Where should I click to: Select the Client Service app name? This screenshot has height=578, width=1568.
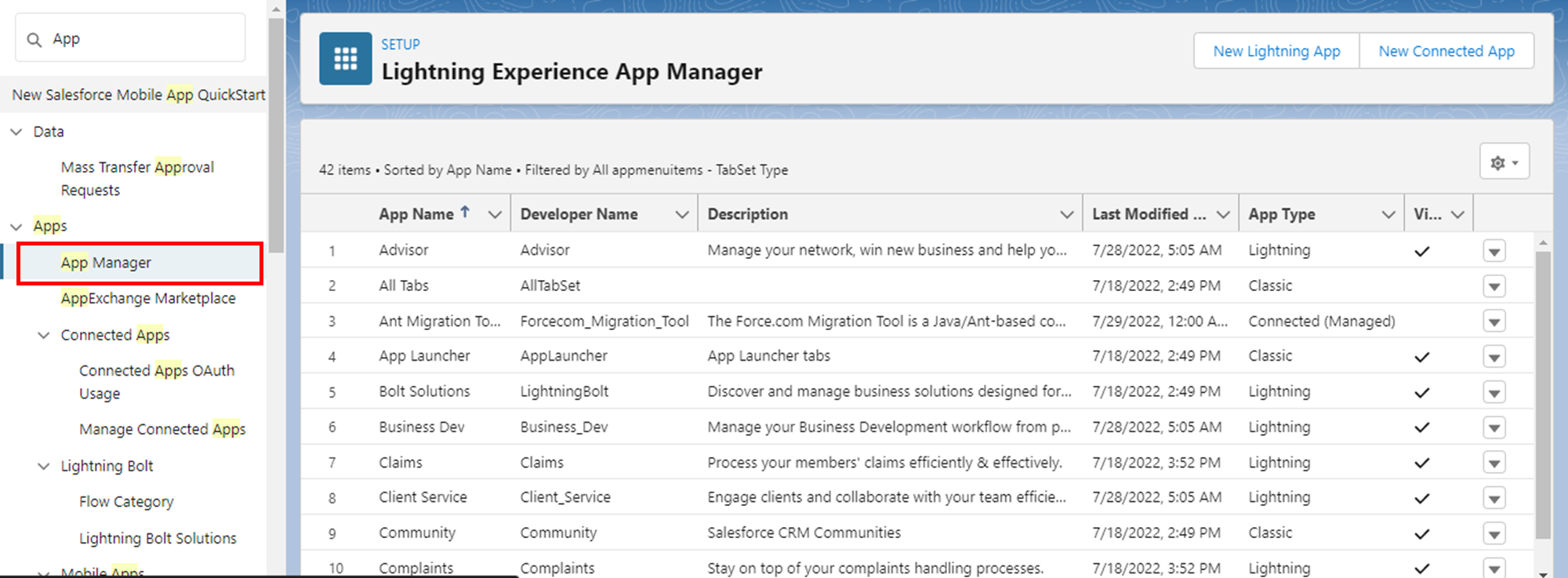(x=423, y=497)
